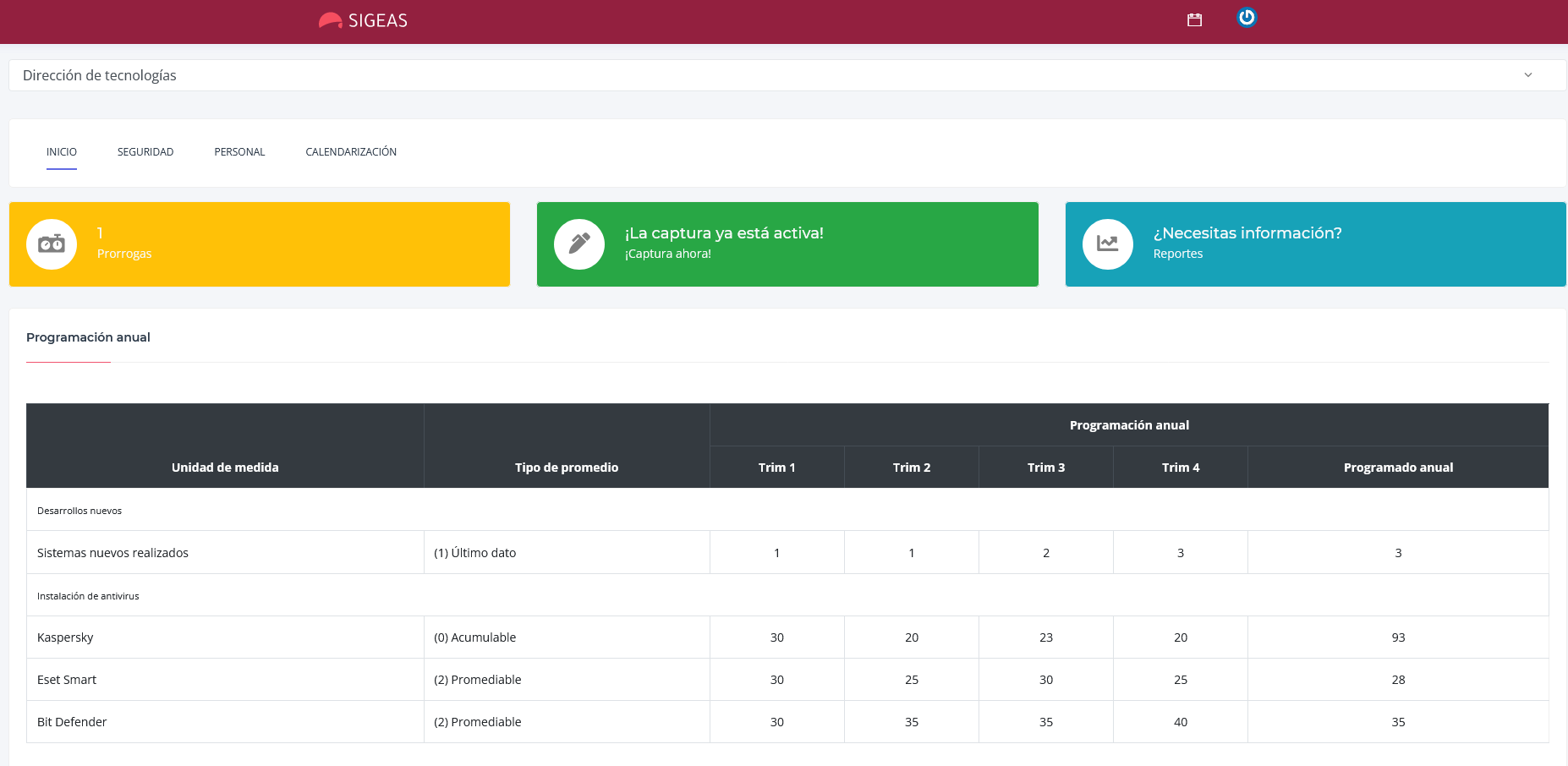
Task: Select the Kaspersky row label
Action: click(65, 637)
